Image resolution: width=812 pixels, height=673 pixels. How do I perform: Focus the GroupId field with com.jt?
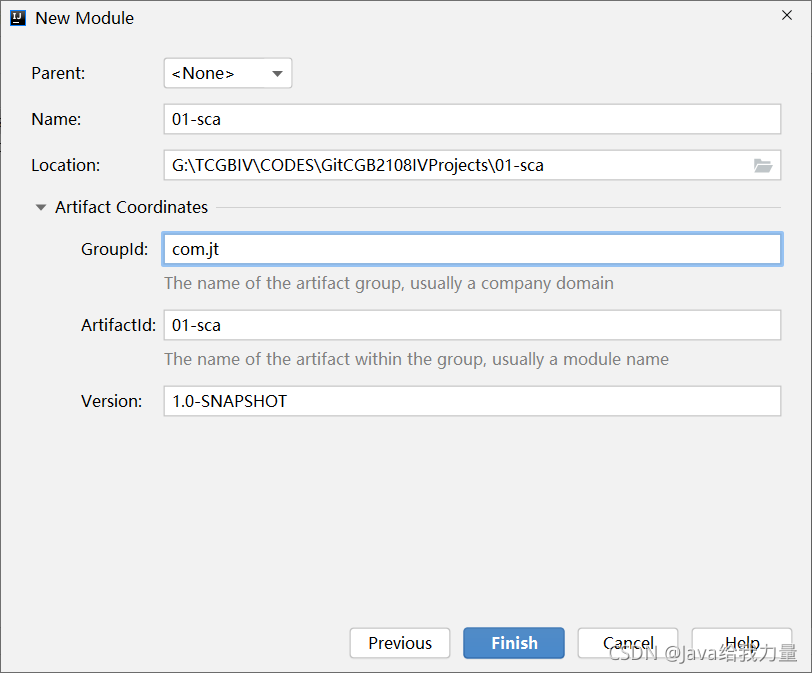(472, 249)
